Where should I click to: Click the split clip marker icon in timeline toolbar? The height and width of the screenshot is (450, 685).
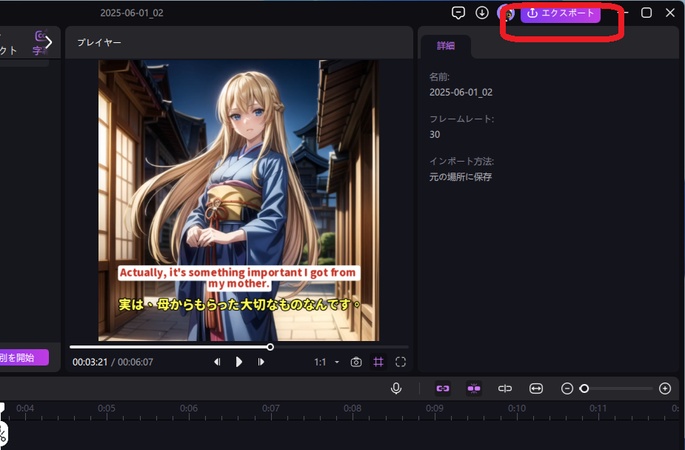505,388
